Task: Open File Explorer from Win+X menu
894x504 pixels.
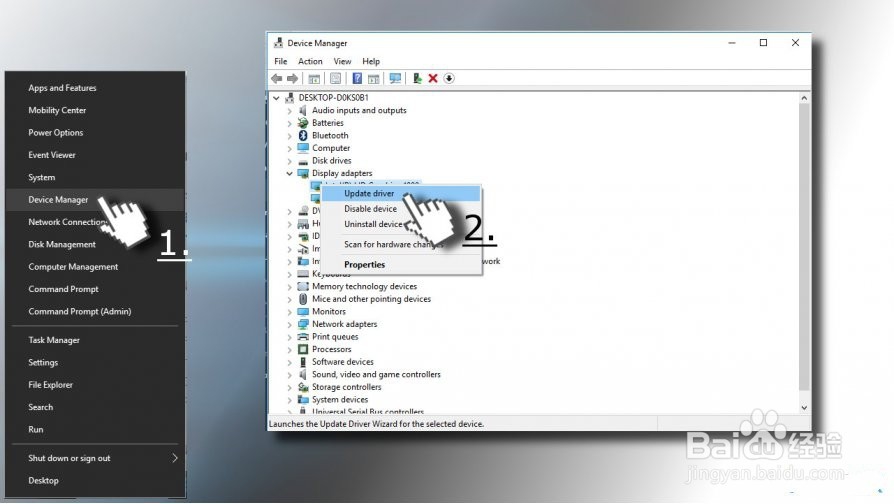Action: point(95,384)
